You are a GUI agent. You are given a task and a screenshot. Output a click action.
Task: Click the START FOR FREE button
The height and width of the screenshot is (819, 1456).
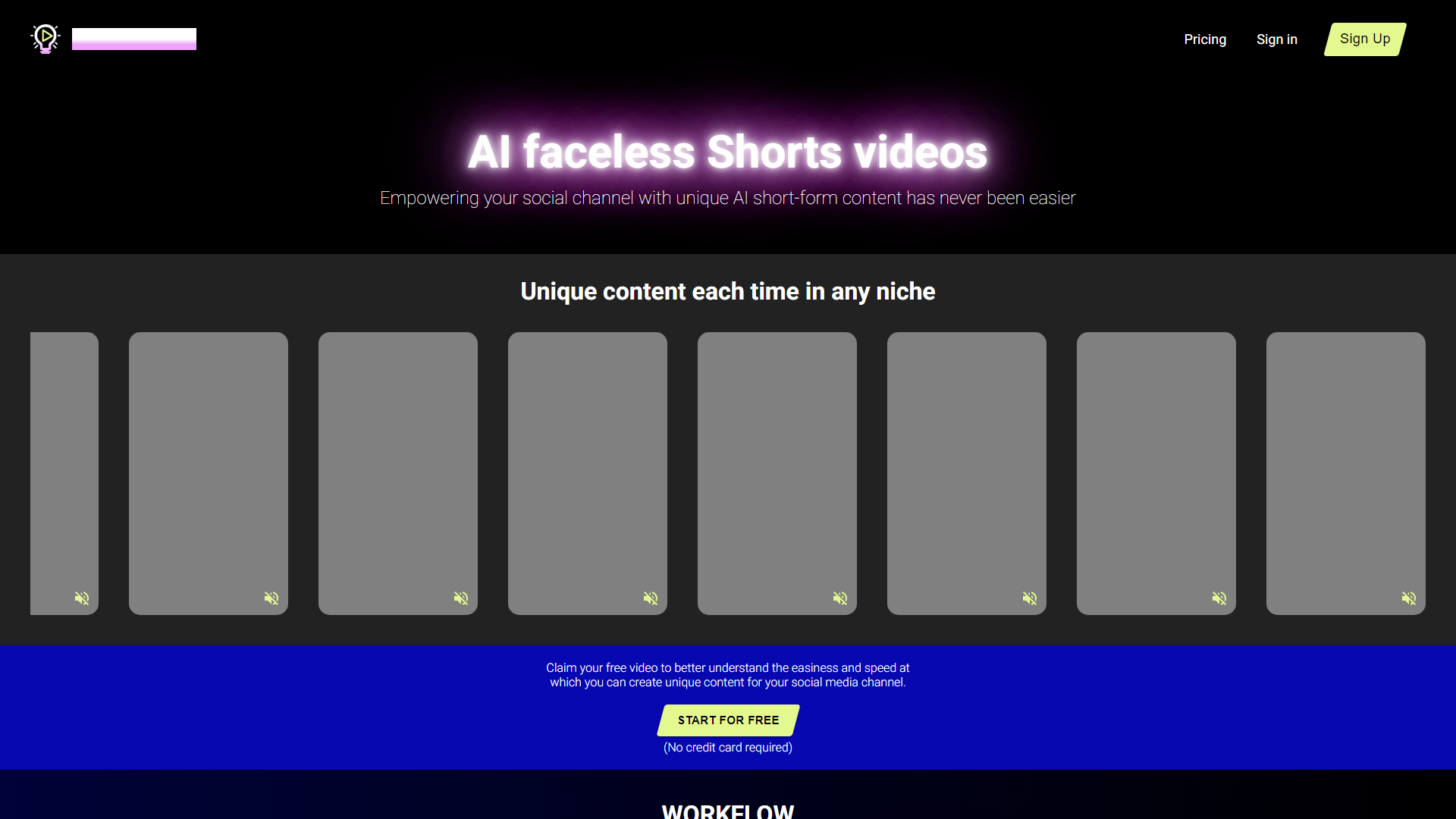(x=728, y=720)
